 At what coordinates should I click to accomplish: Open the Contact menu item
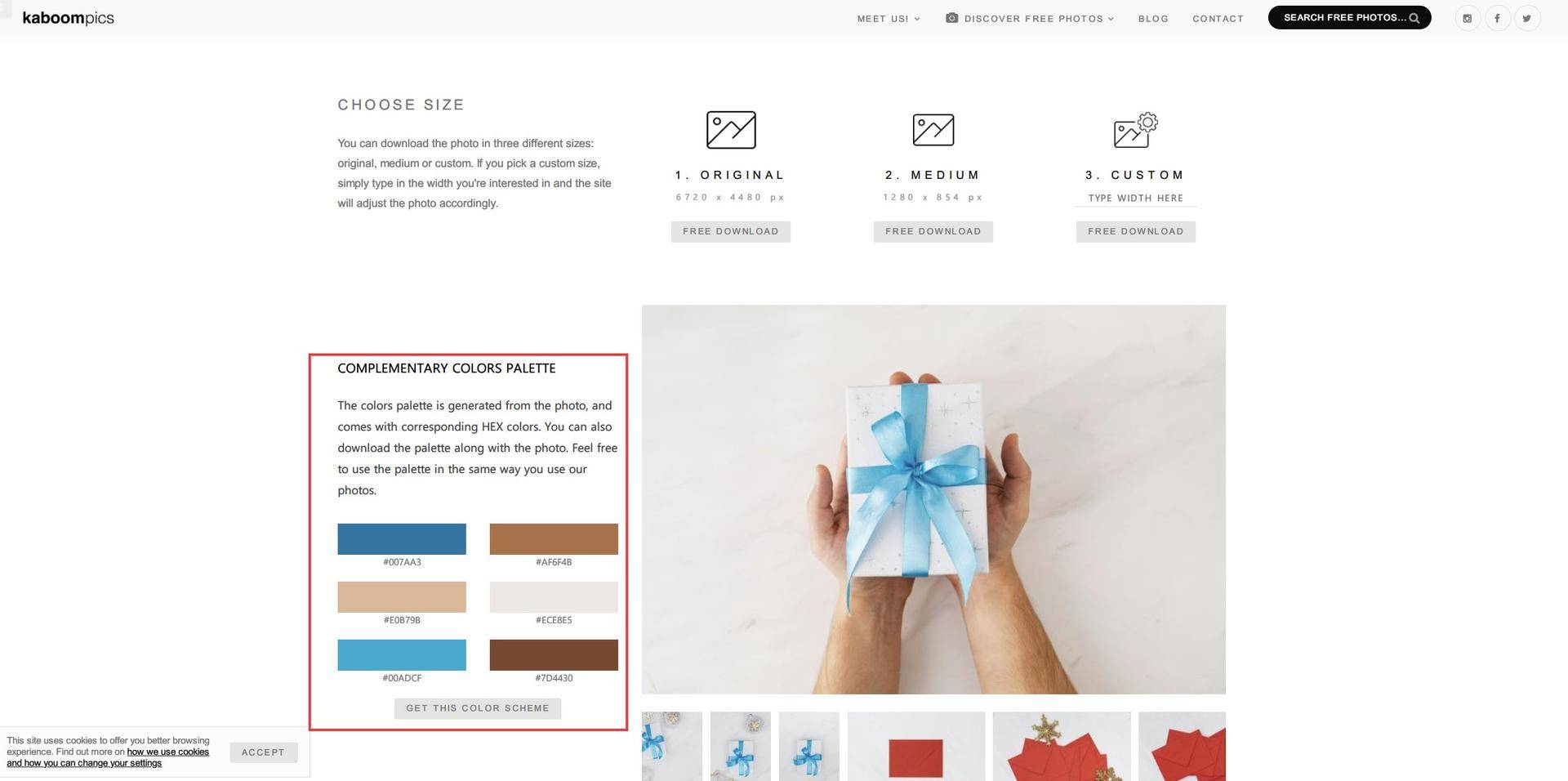pyautogui.click(x=1218, y=19)
